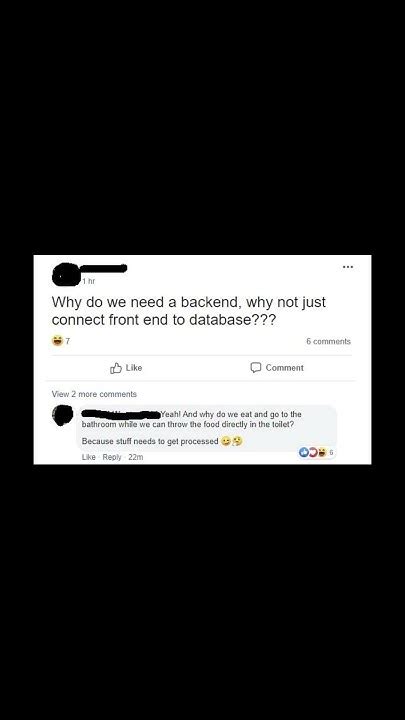Click the haha reaction on comment
This screenshot has width=405, height=720.
click(x=321, y=452)
